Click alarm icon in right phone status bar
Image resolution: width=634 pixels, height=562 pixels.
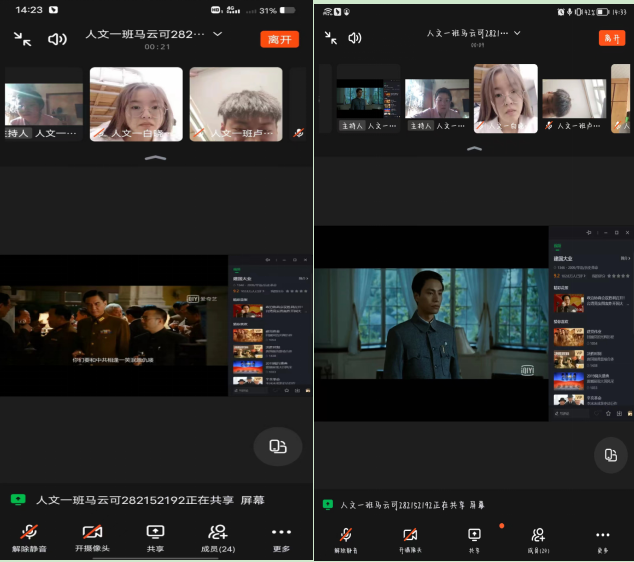click(x=561, y=12)
